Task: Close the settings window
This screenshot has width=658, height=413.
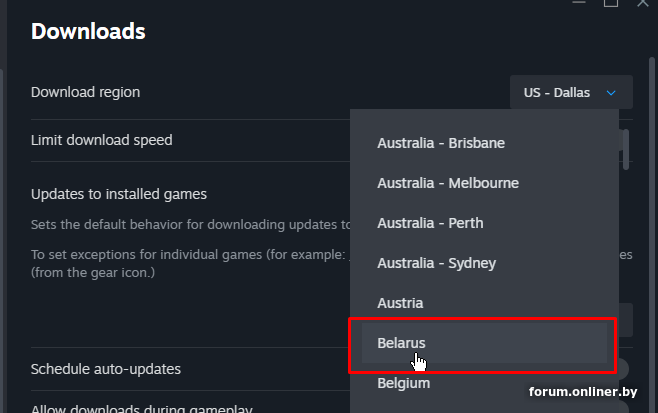Action: 643,4
